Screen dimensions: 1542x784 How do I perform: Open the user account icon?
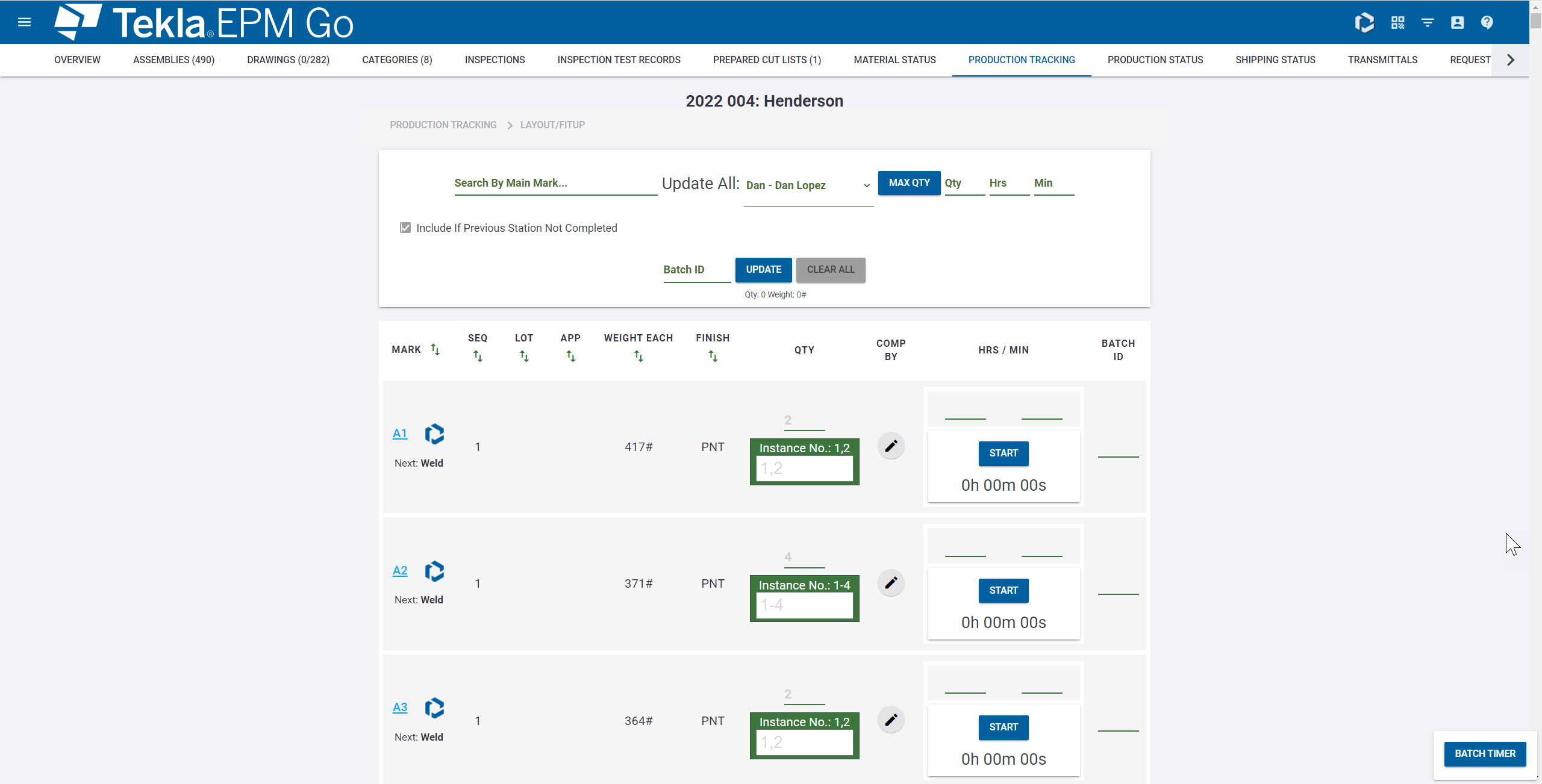point(1457,22)
